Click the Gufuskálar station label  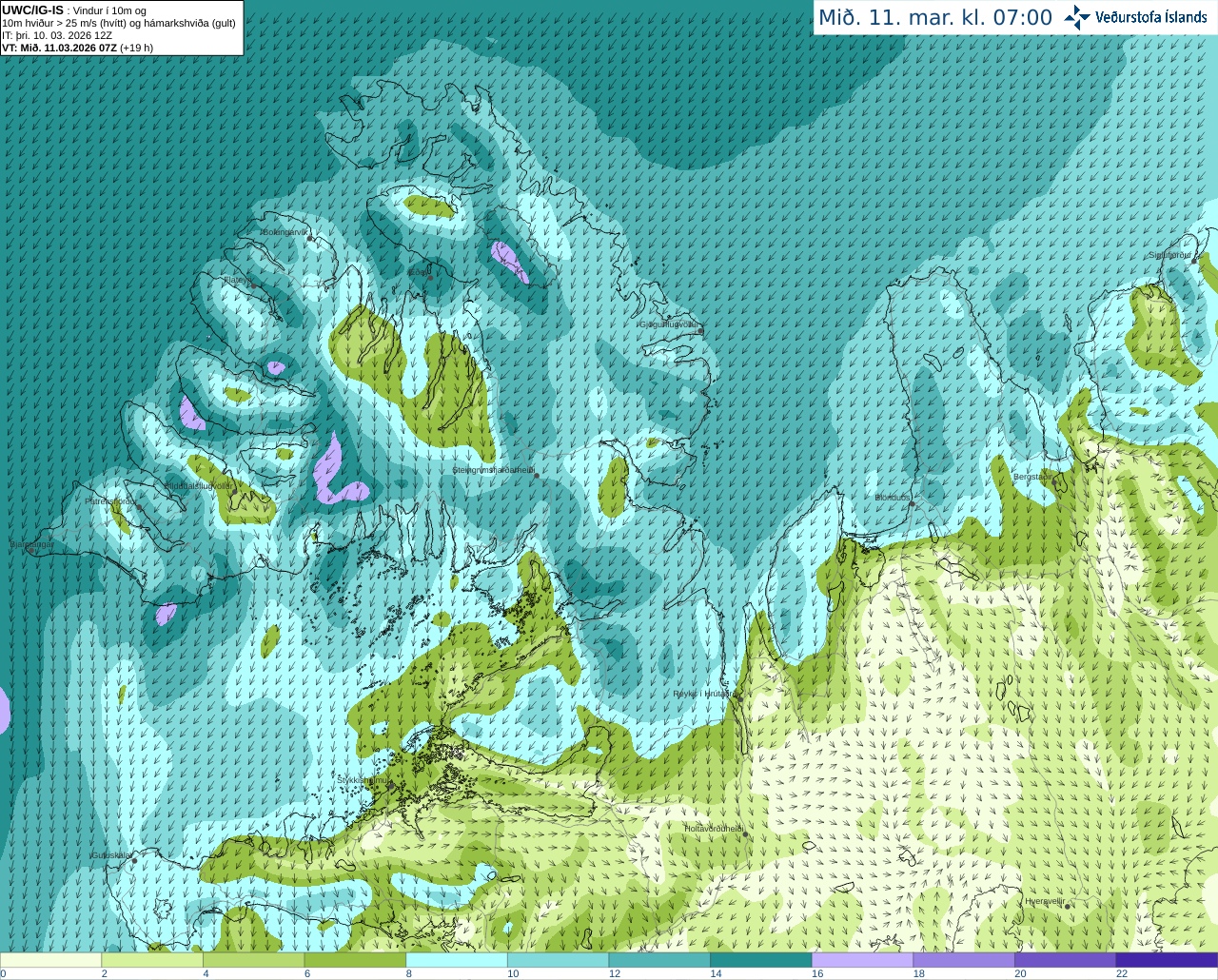[110, 855]
